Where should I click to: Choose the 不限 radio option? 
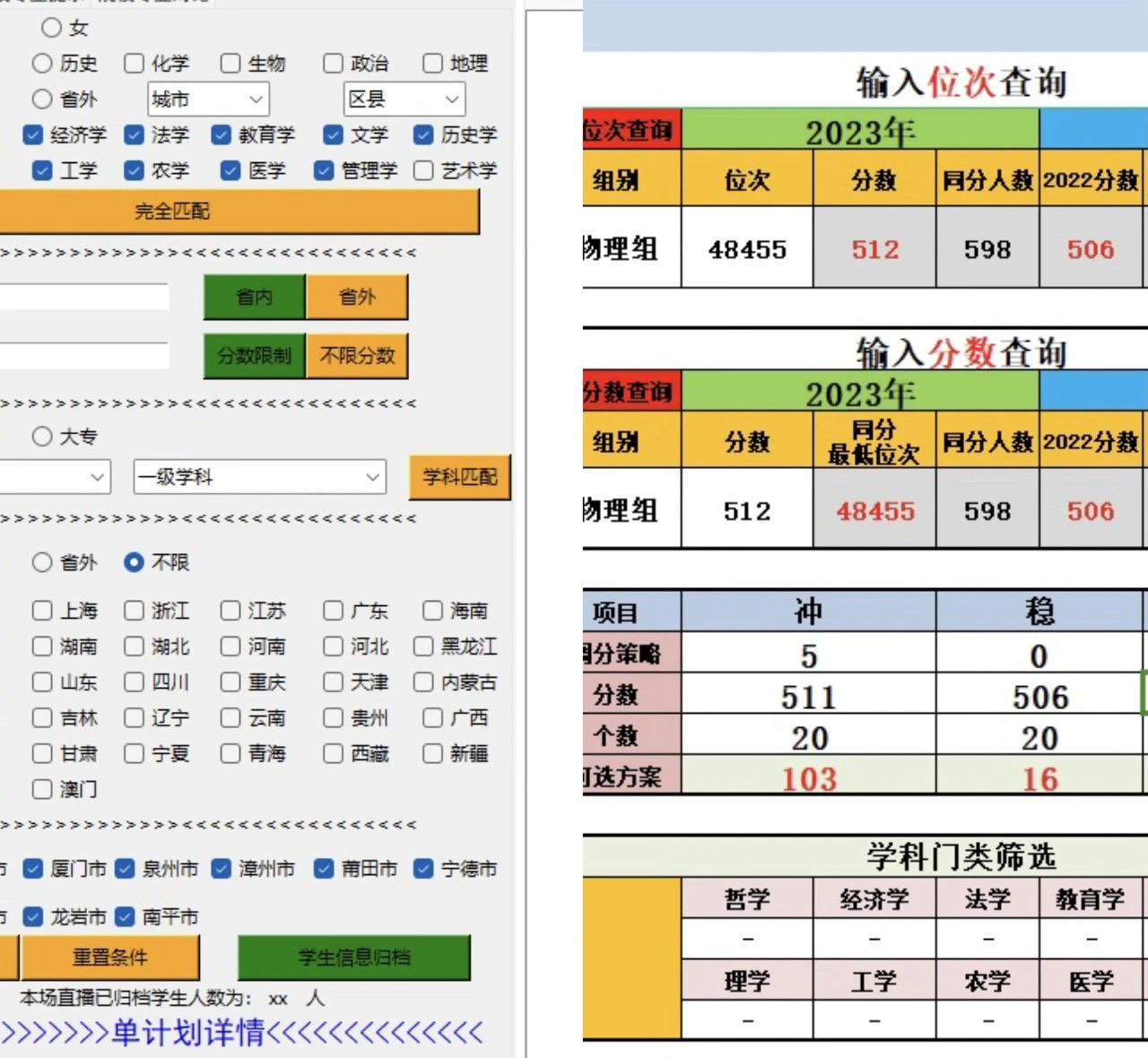(135, 562)
